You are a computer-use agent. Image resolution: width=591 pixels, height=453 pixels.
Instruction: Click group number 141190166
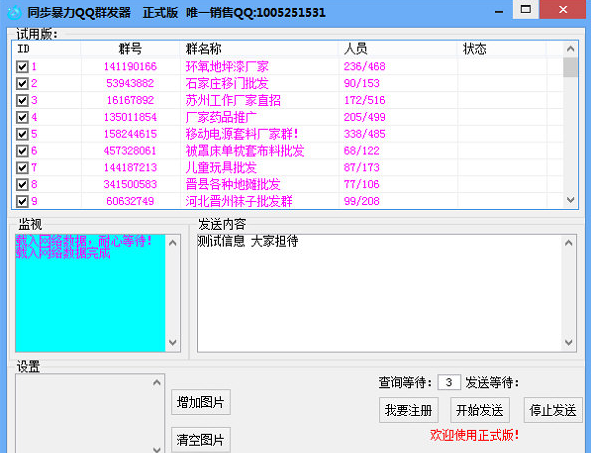(x=130, y=67)
